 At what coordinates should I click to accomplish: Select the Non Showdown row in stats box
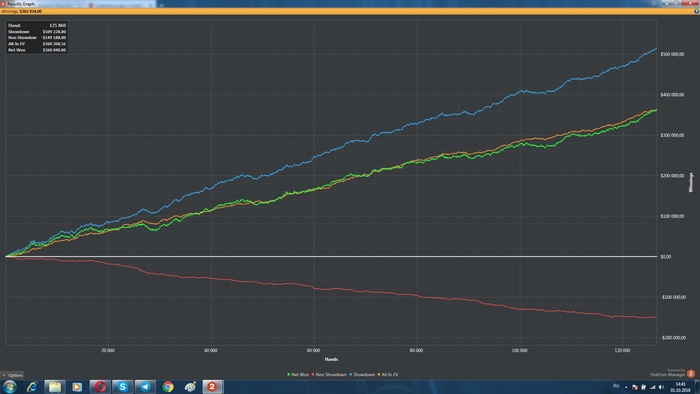click(37, 37)
